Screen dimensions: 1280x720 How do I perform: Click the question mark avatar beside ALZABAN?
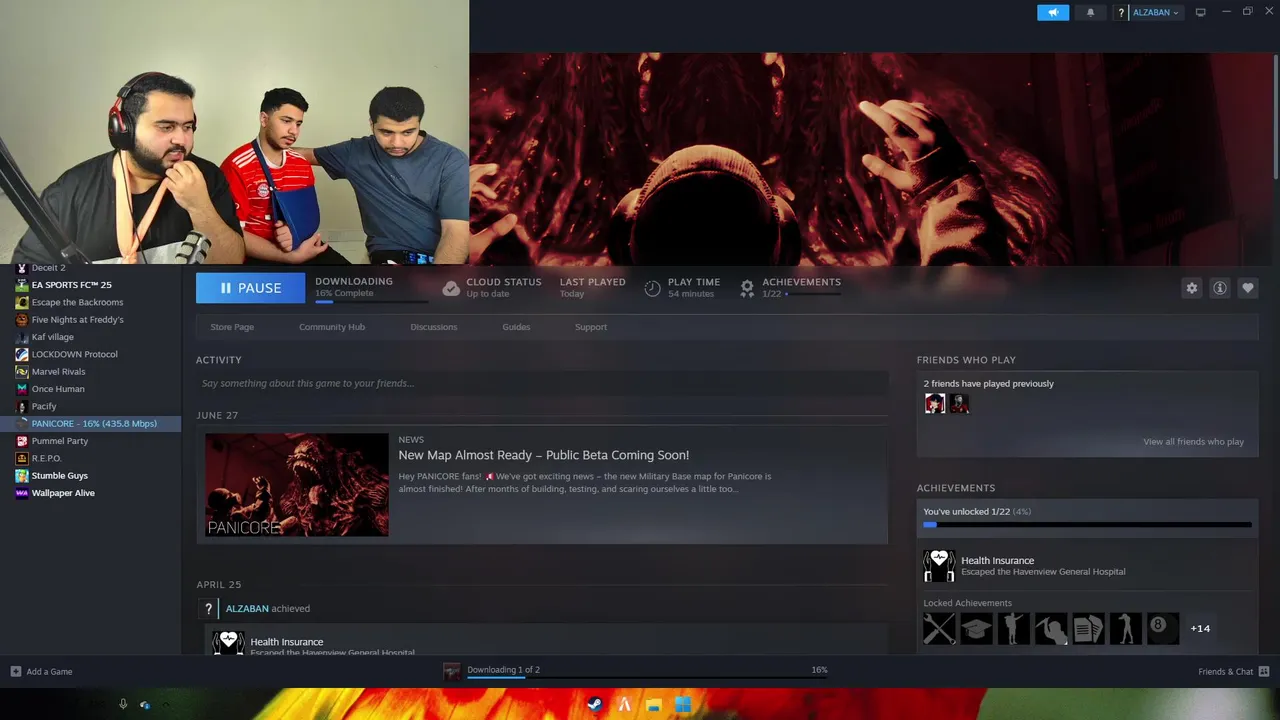[x=1121, y=12]
